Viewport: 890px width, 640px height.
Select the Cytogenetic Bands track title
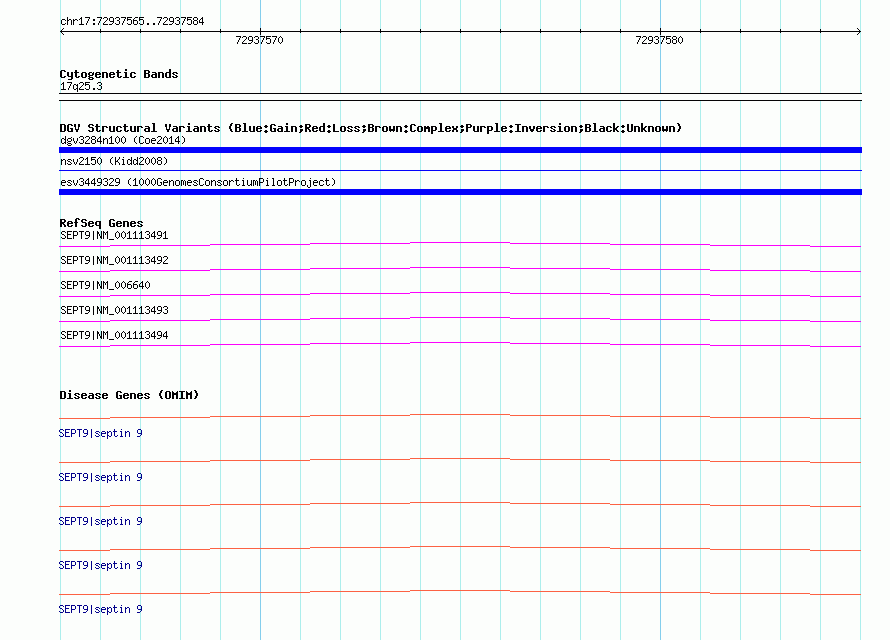coord(119,74)
